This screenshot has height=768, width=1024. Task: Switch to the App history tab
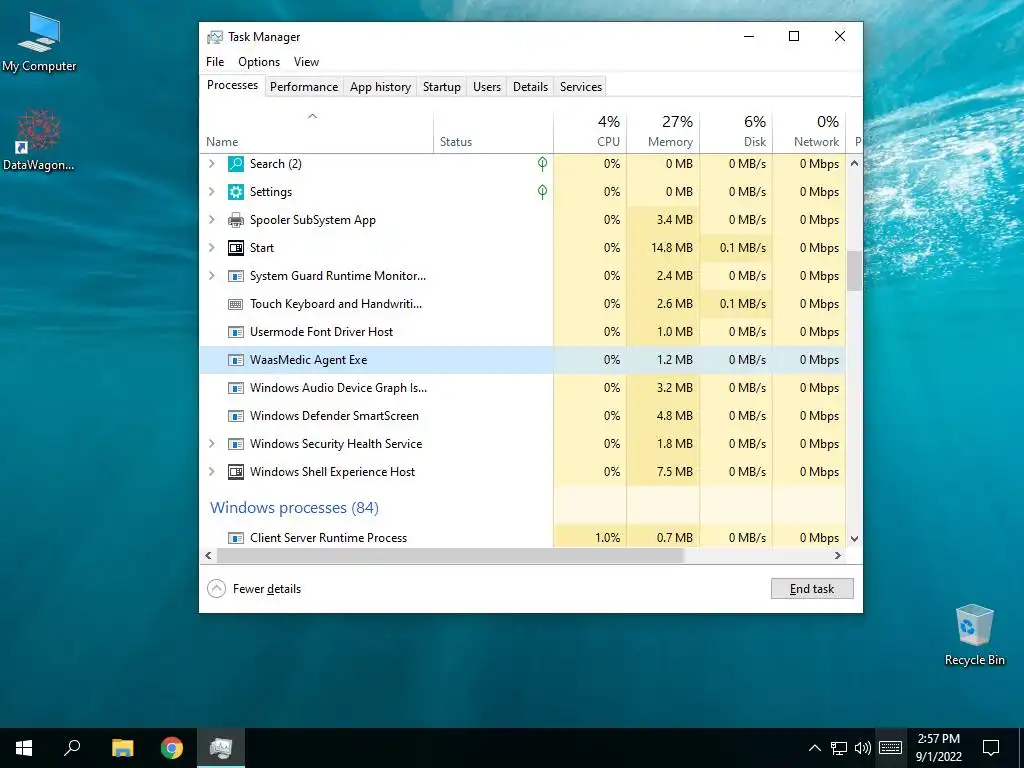(x=380, y=87)
